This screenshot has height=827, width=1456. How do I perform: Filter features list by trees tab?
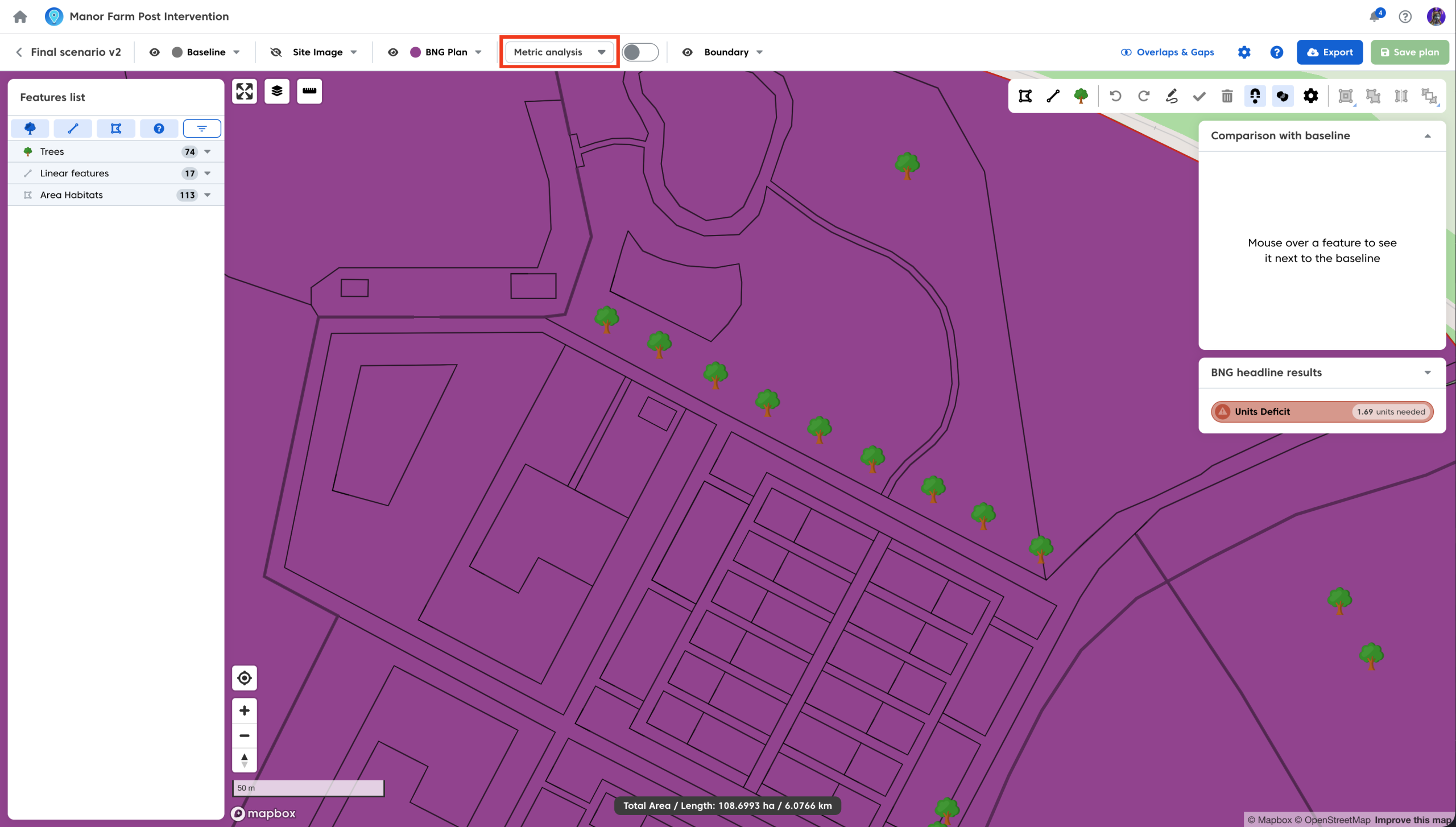point(30,129)
